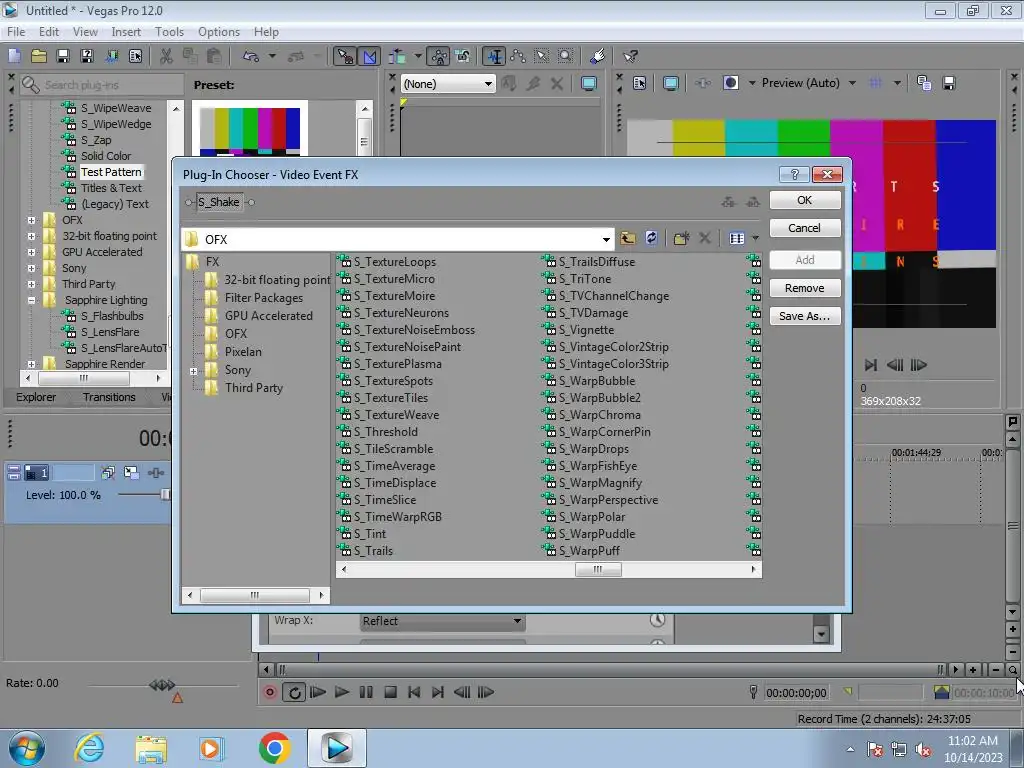Open the OFX folder path dropdown
The image size is (1024, 768).
point(606,240)
